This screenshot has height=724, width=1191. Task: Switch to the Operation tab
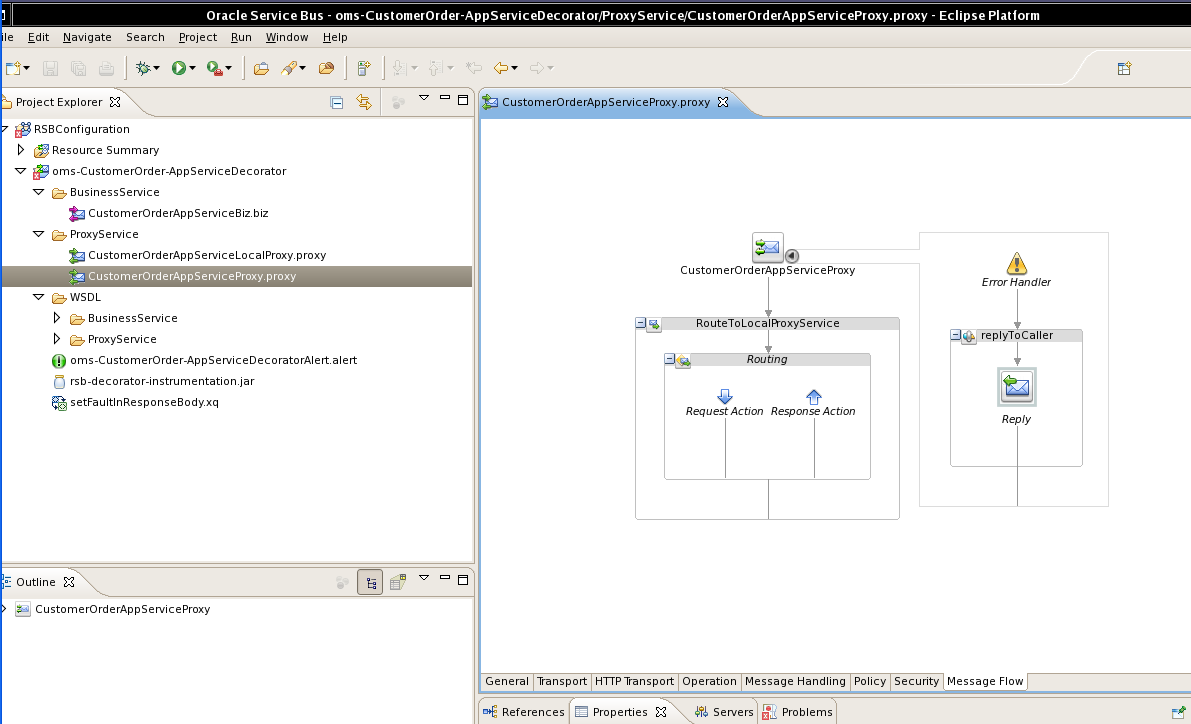pyautogui.click(x=709, y=681)
